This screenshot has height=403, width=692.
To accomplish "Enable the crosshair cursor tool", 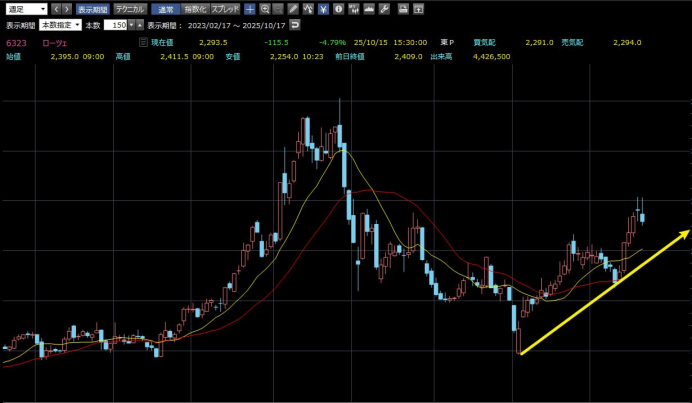I will pyautogui.click(x=249, y=8).
